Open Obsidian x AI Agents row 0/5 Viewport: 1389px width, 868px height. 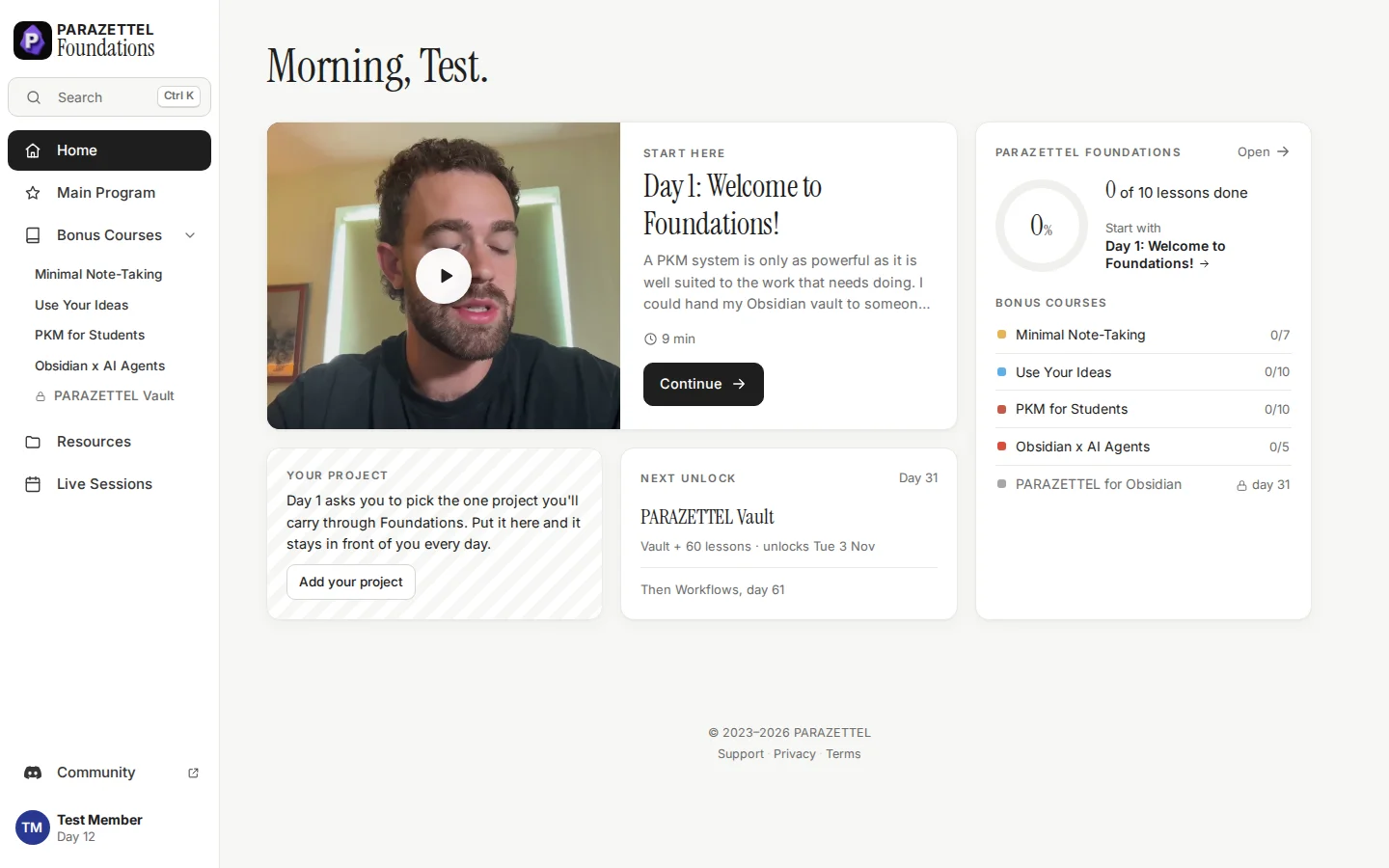point(1143,447)
